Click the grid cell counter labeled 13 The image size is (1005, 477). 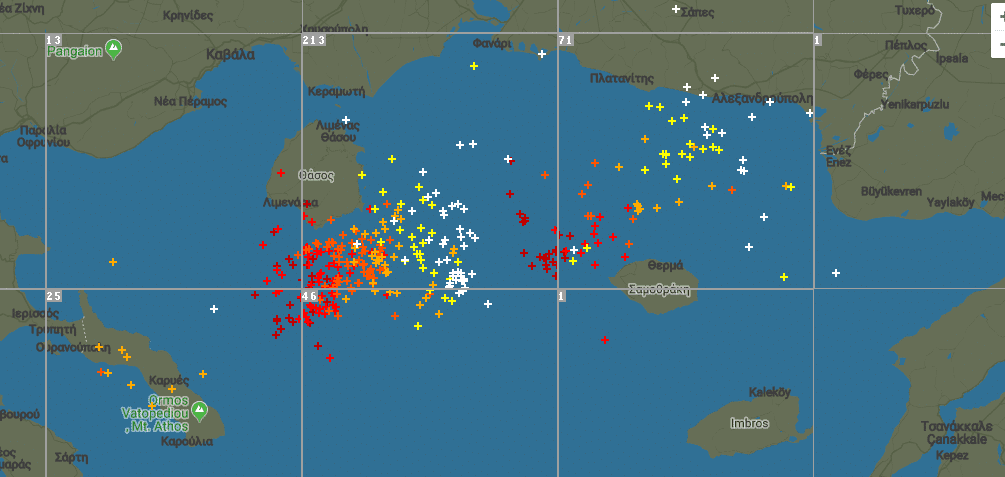pyautogui.click(x=53, y=40)
